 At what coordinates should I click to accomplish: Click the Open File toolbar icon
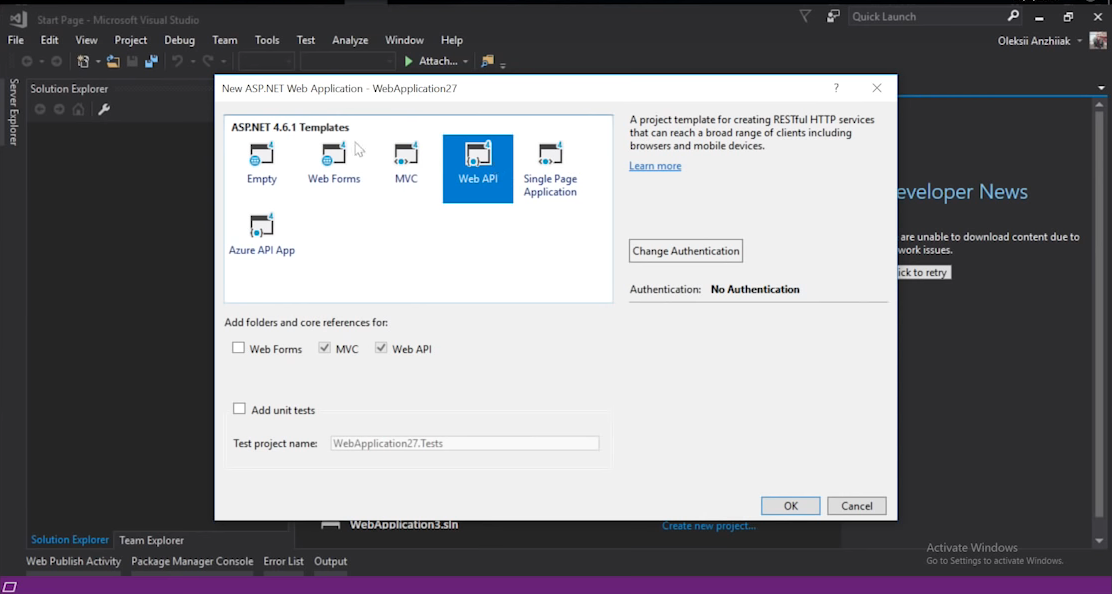[x=113, y=62]
